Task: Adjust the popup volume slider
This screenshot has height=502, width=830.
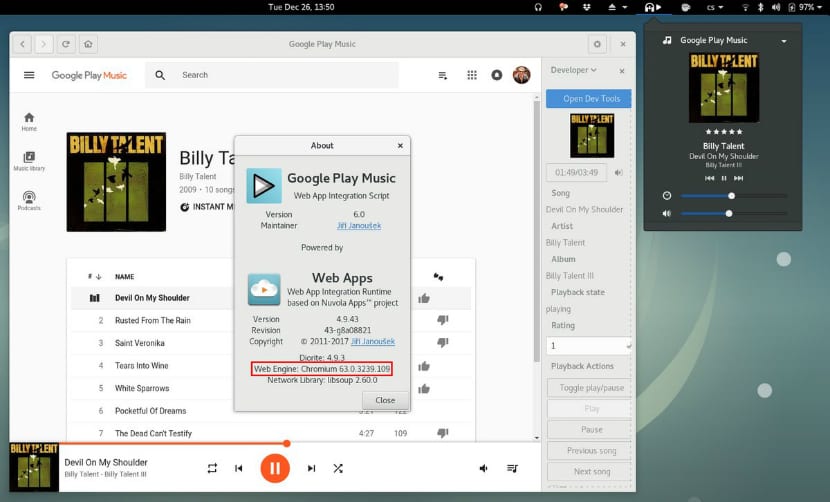Action: [x=733, y=213]
